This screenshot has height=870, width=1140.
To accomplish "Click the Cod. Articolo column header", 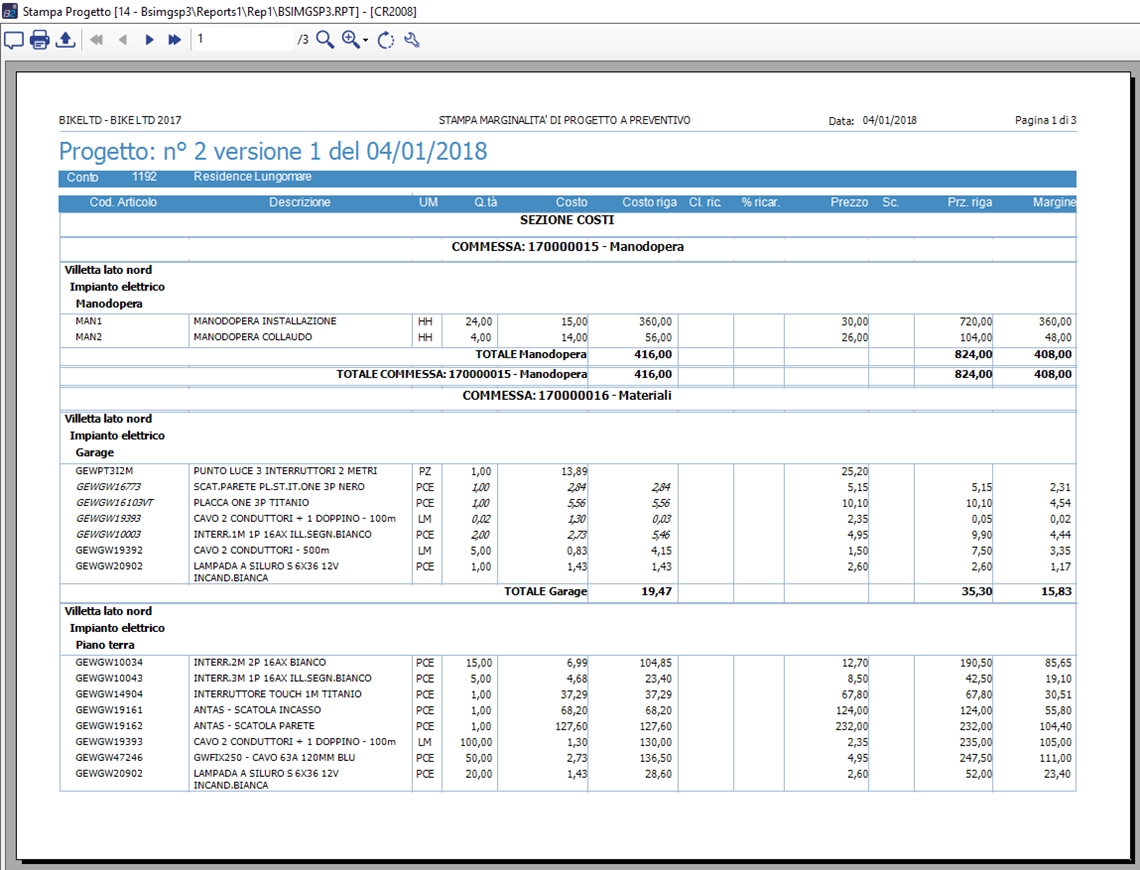I will pyautogui.click(x=123, y=203).
